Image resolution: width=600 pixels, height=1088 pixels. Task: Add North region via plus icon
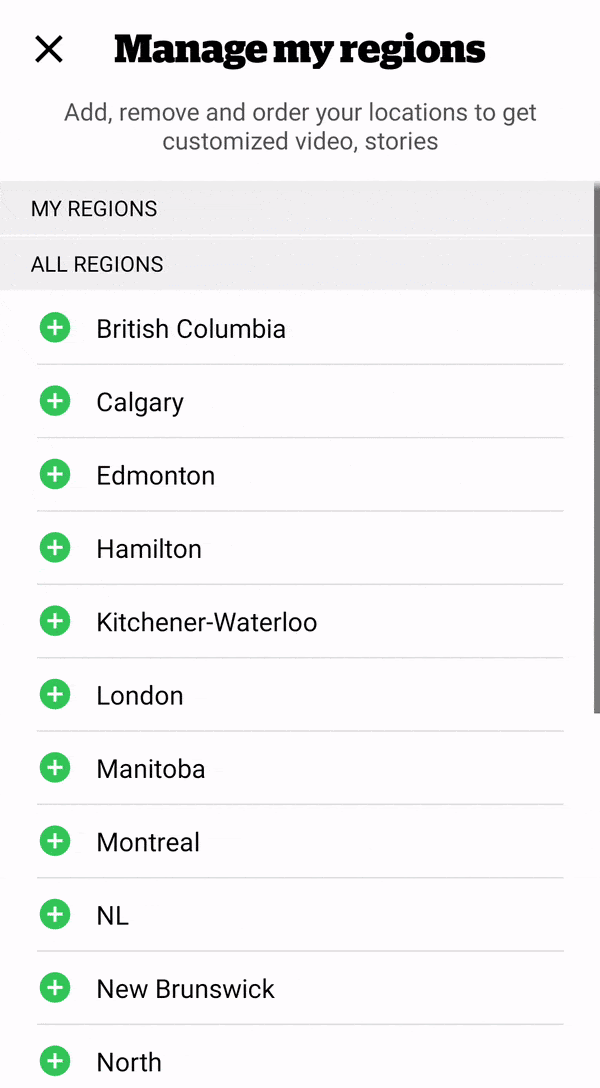pyautogui.click(x=55, y=1061)
